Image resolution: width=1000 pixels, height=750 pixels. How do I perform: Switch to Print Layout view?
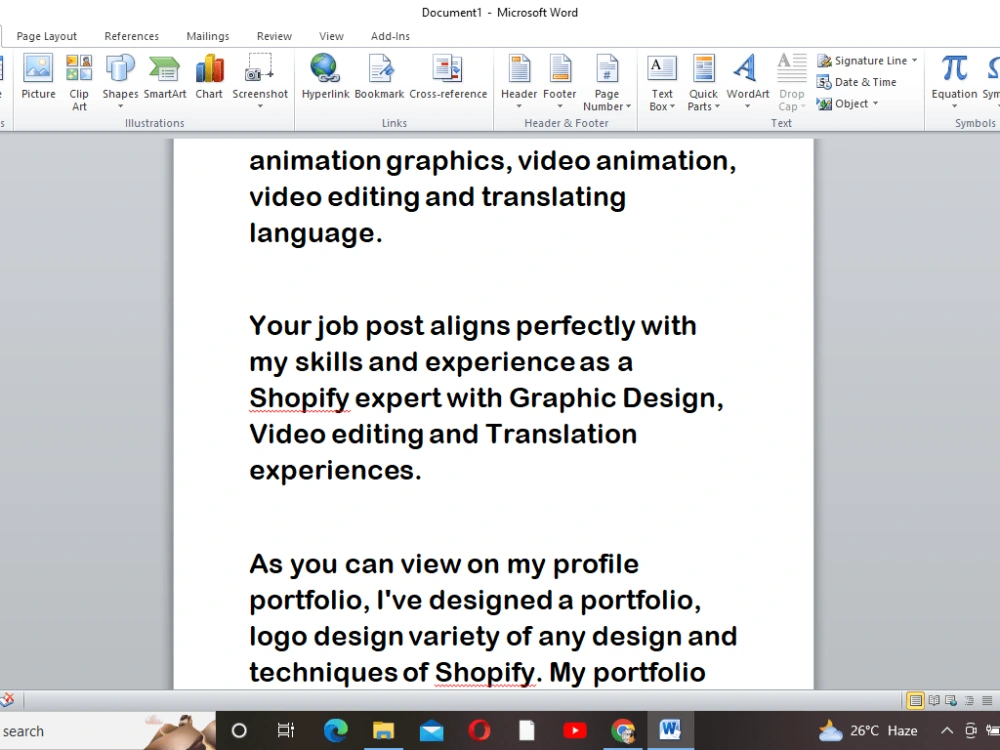915,700
